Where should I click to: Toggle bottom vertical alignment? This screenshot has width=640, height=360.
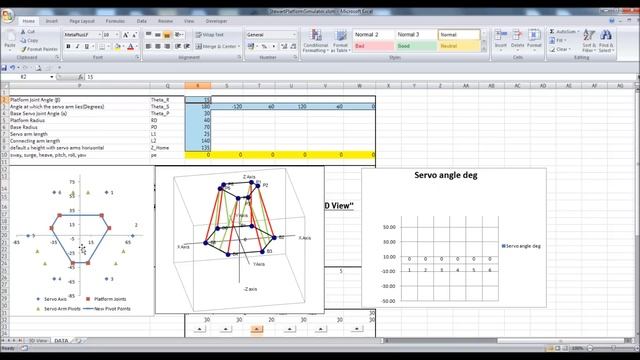(x=167, y=35)
